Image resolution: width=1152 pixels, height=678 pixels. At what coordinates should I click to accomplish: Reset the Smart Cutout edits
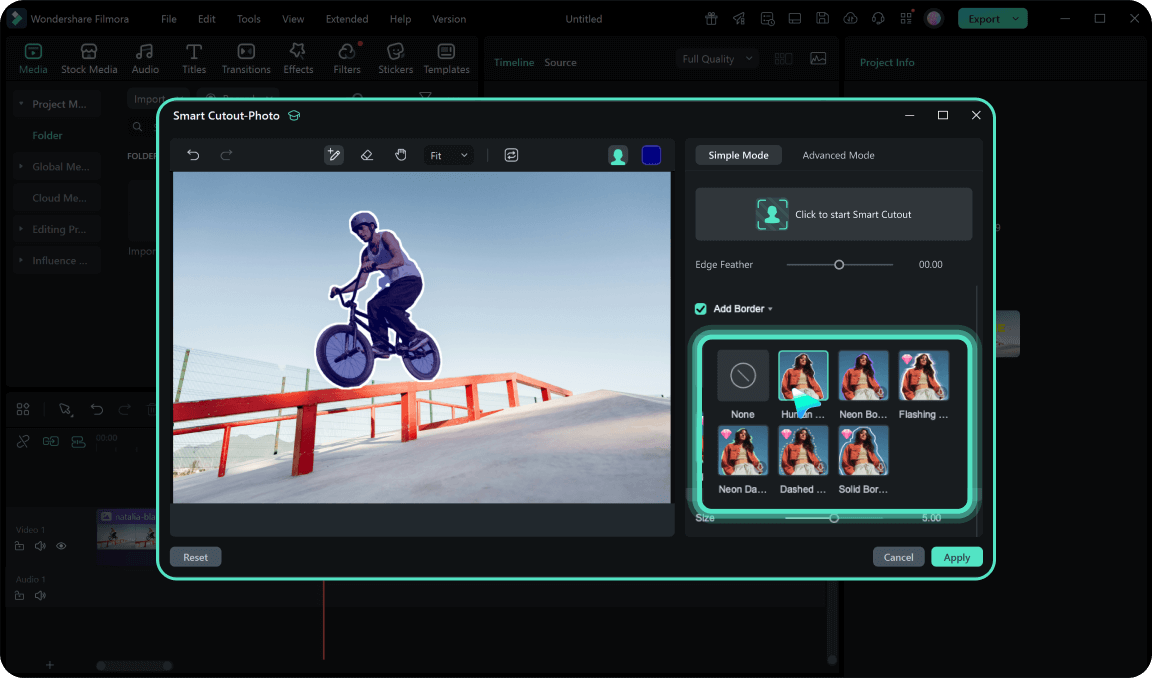click(195, 556)
